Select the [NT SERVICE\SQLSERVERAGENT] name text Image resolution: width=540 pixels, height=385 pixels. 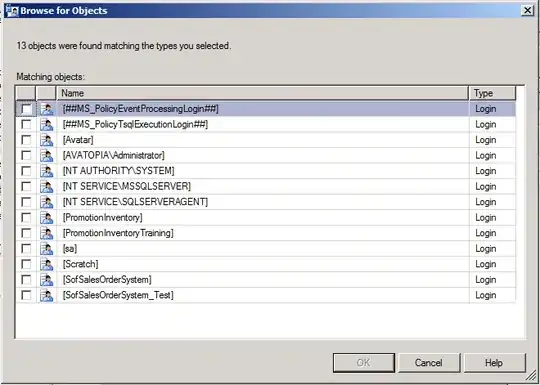coord(135,202)
